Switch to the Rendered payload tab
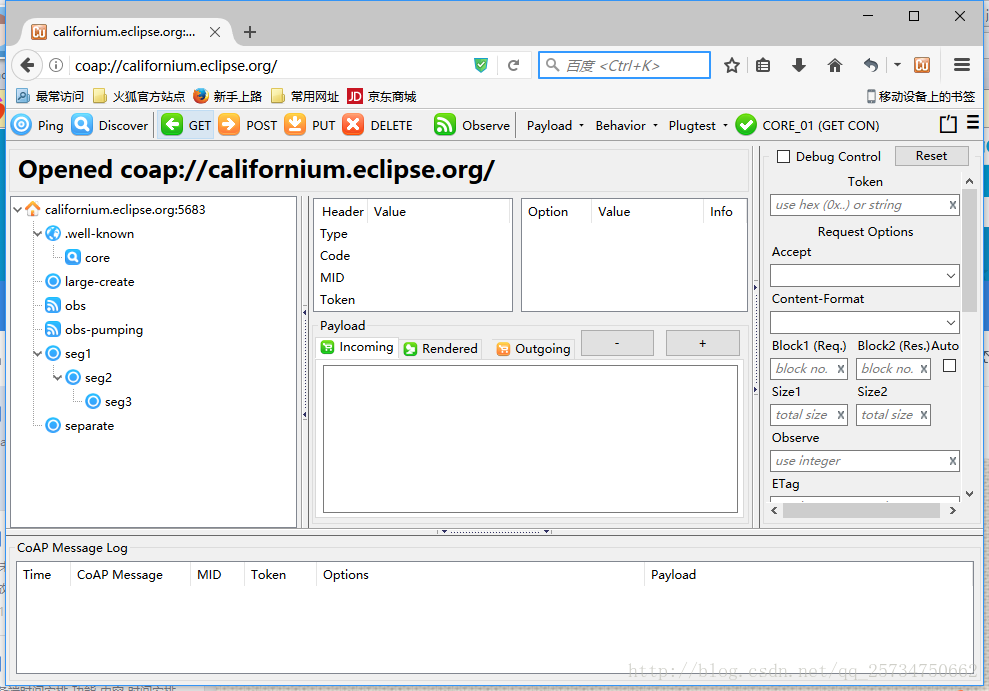Screen dimensions: 989x691 pyautogui.click(x=441, y=349)
